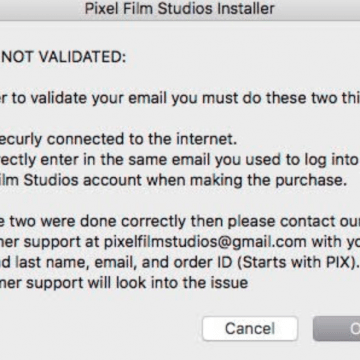Click the word 'securly' in the first requirement

[21, 140]
